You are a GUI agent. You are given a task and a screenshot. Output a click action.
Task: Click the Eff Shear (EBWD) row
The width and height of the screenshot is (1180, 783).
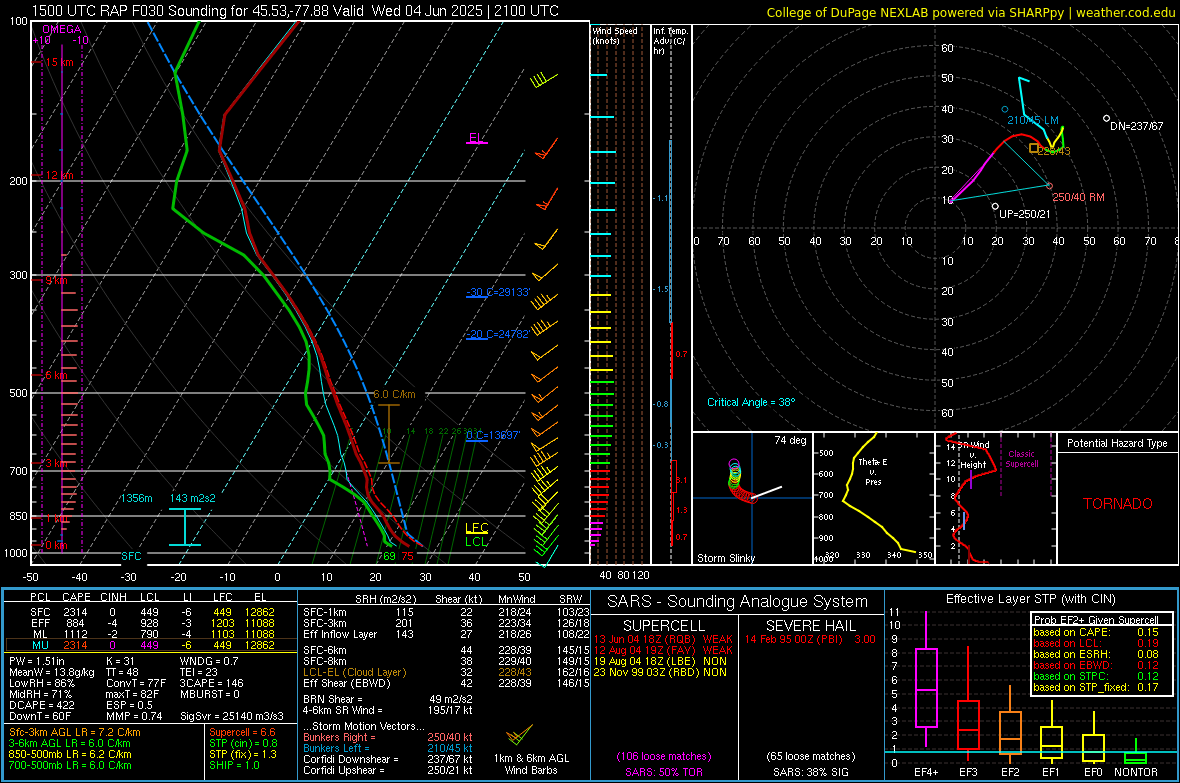[x=446, y=684]
